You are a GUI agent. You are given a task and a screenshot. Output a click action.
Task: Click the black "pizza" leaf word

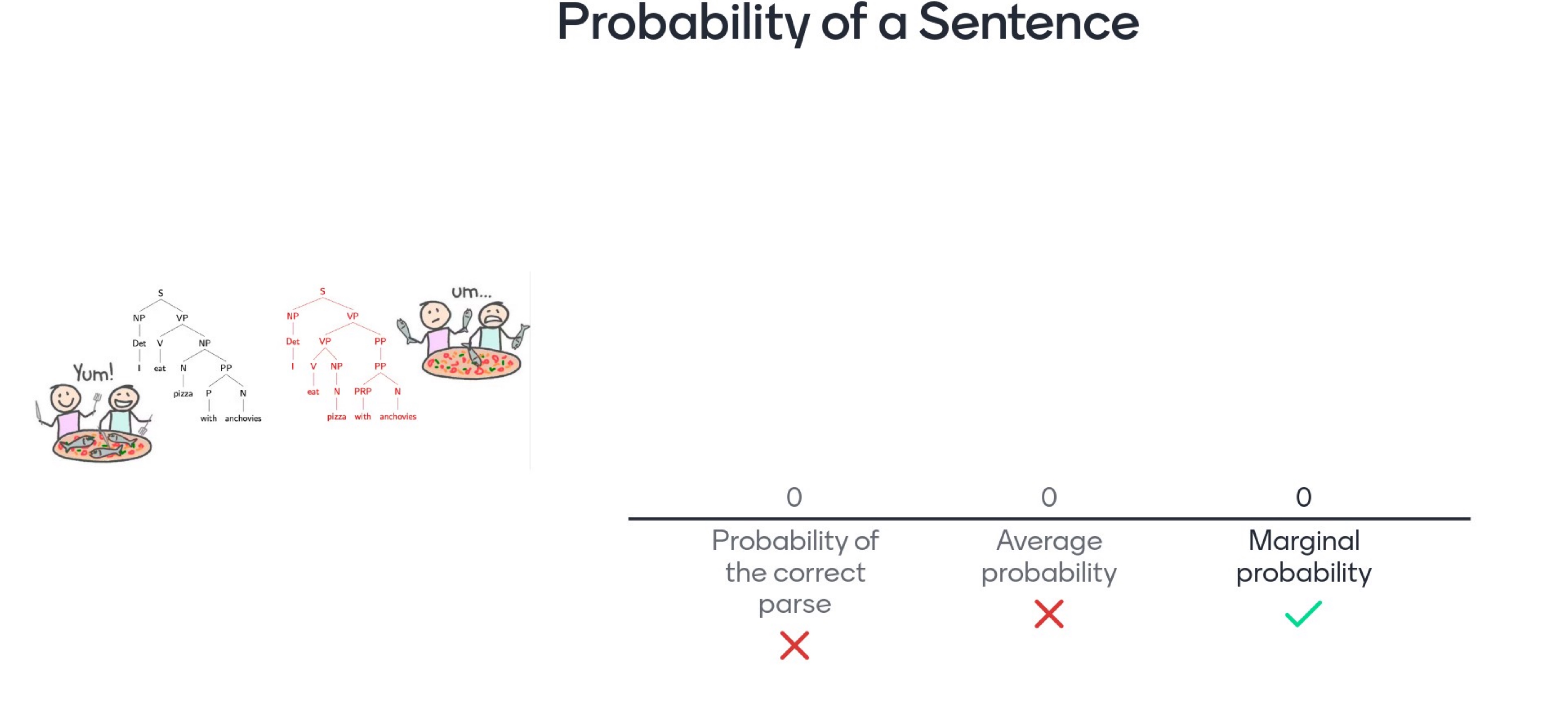[183, 394]
